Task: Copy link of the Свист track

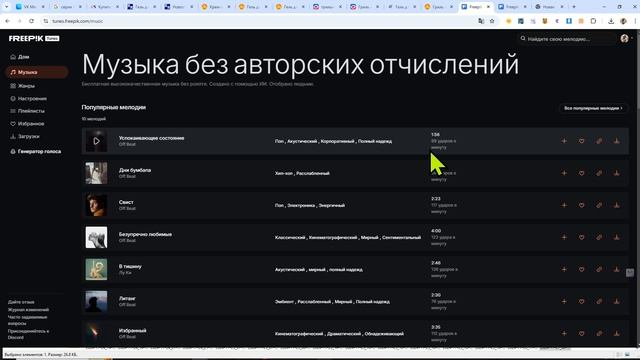Action: coord(599,205)
